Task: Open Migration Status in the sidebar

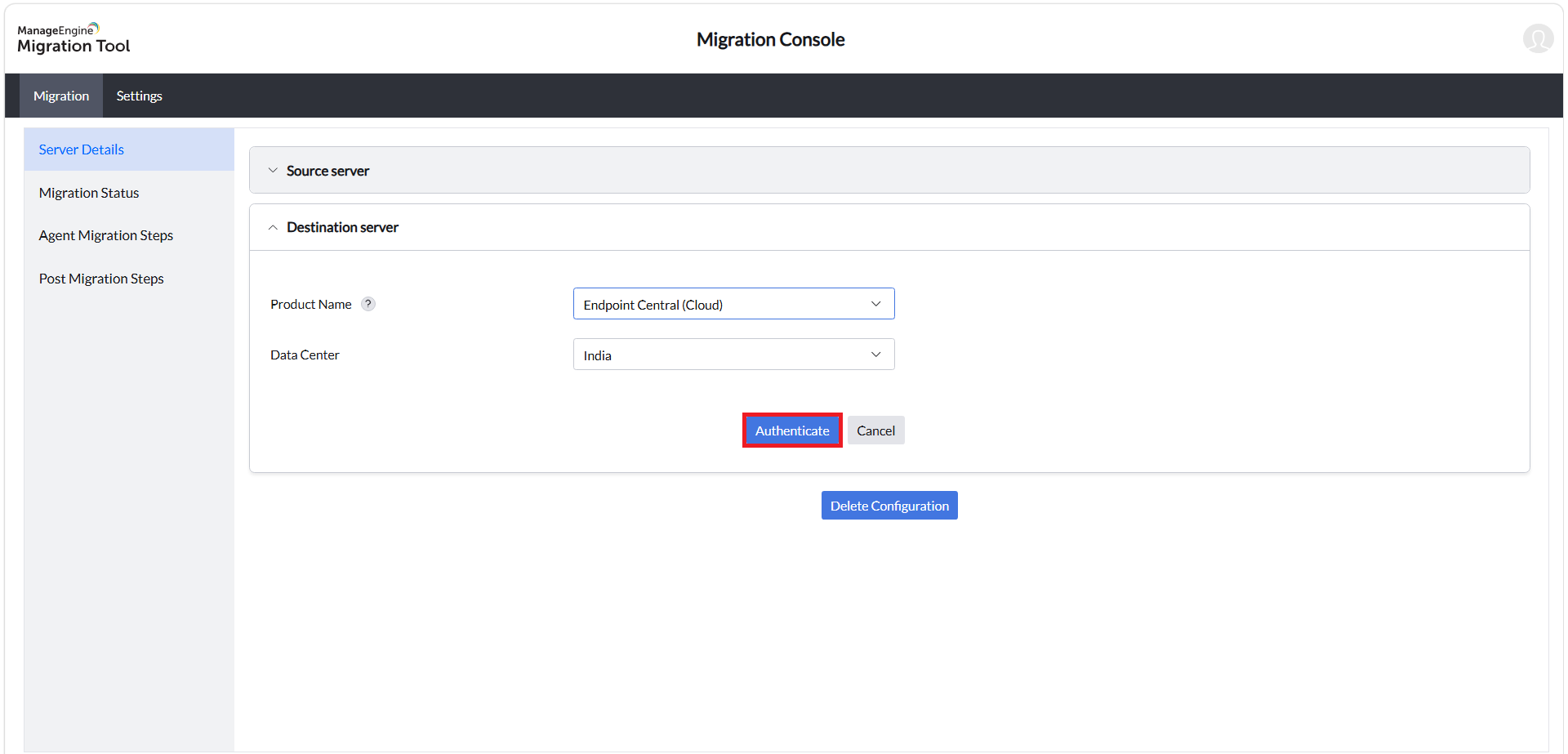Action: (129, 193)
